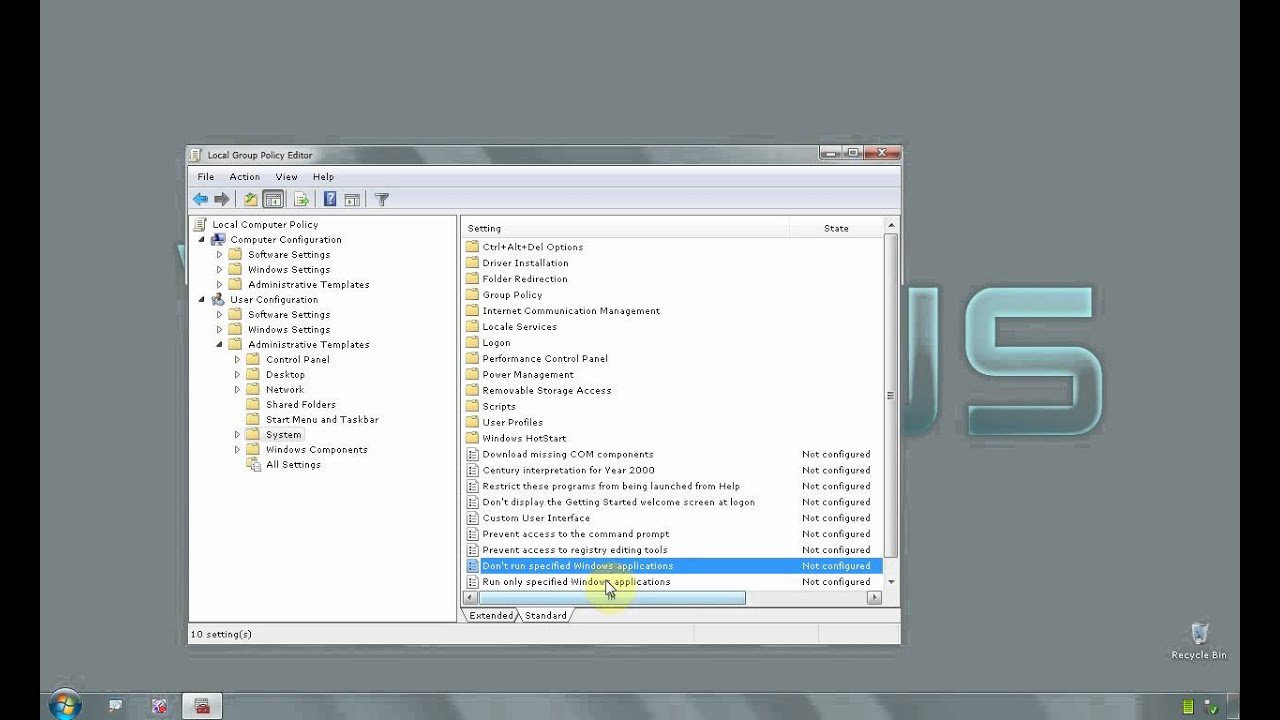Open the Windows Start orb
This screenshot has width=1280, height=720.
[64, 705]
